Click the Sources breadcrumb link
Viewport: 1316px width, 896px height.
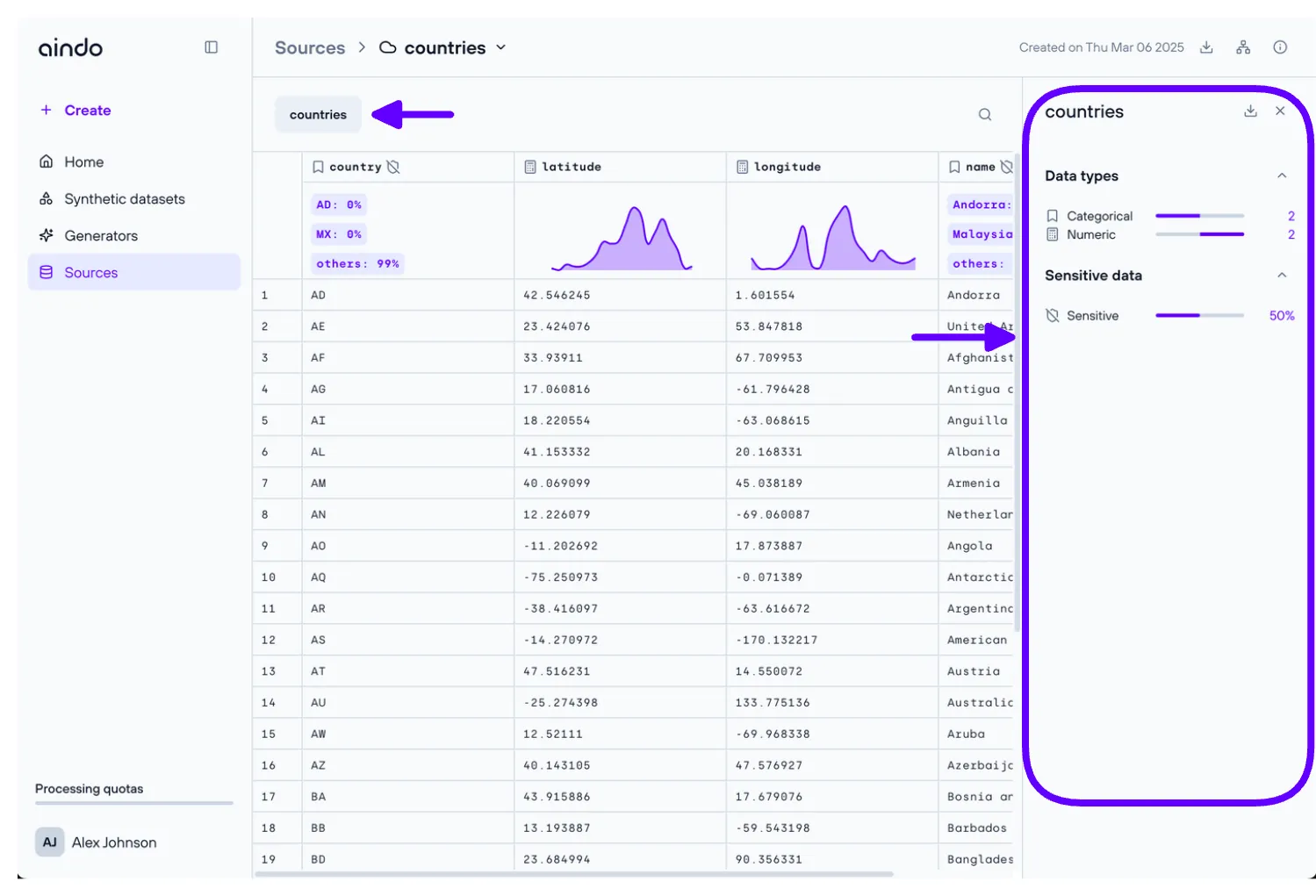click(x=310, y=48)
